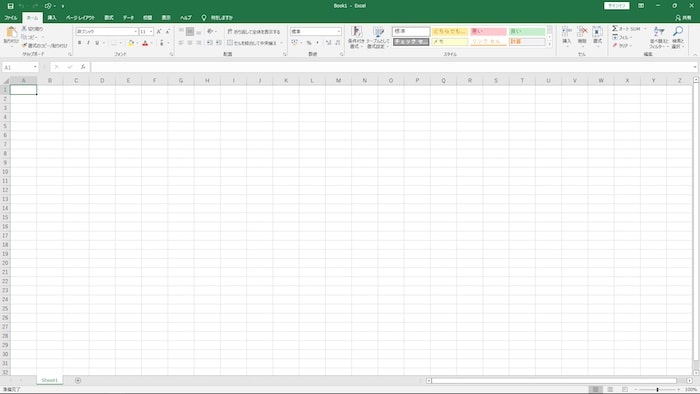Switch to the Help tab
Image resolution: width=700 pixels, height=394 pixels.
point(186,18)
